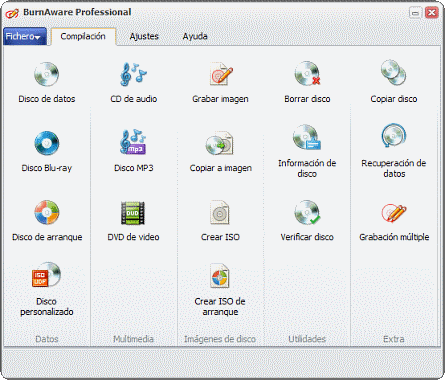Open Copiar a imagen tool
445x380 pixels.
tap(220, 152)
